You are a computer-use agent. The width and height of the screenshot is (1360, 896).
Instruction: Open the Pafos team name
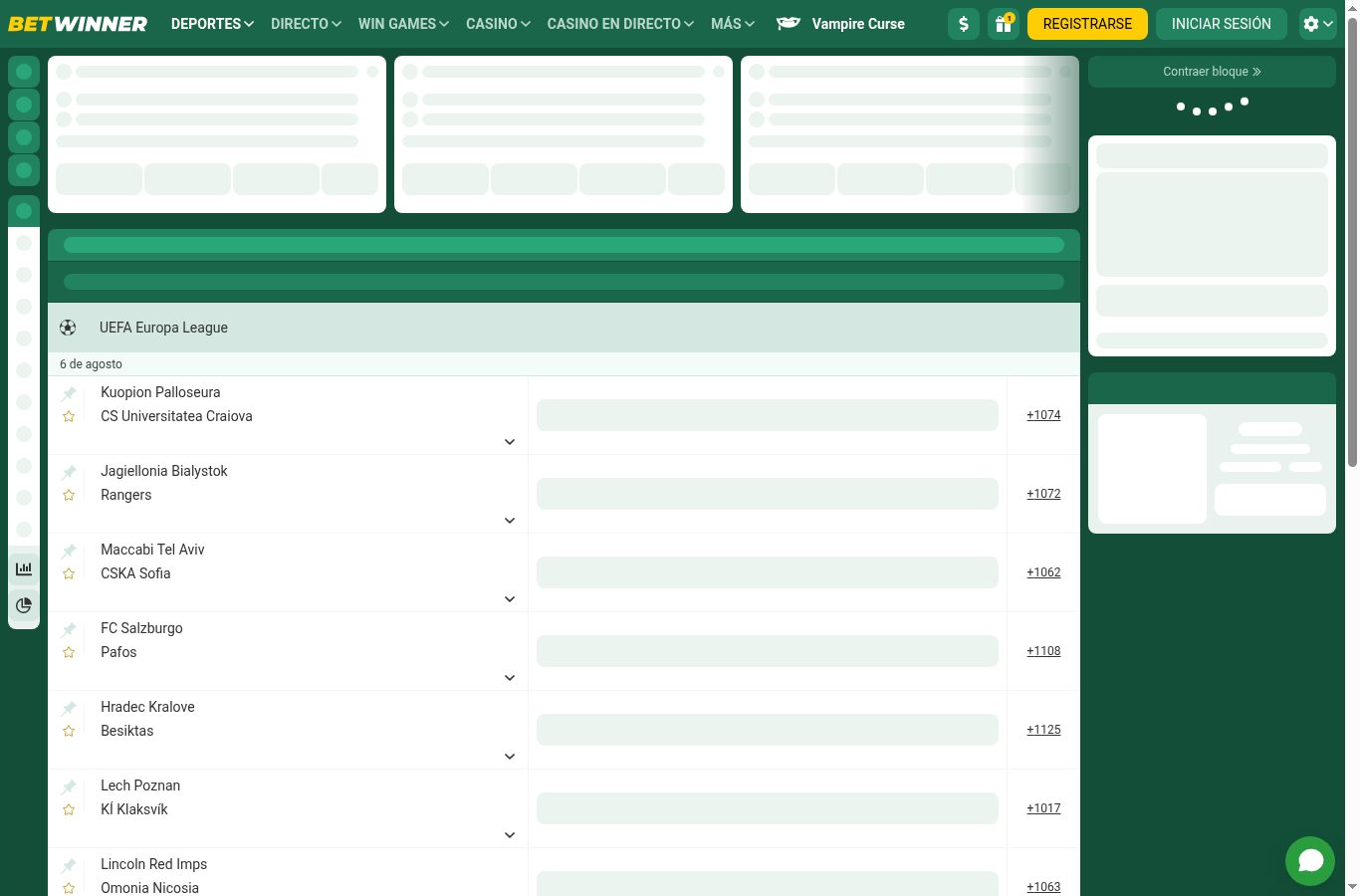(x=118, y=652)
